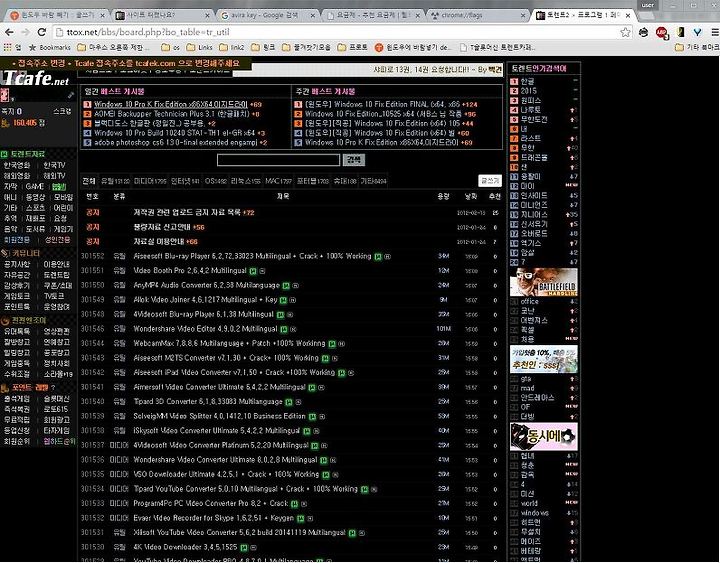The image size is (720, 563).
Task: Click the search button beside the search field
Action: [354, 160]
